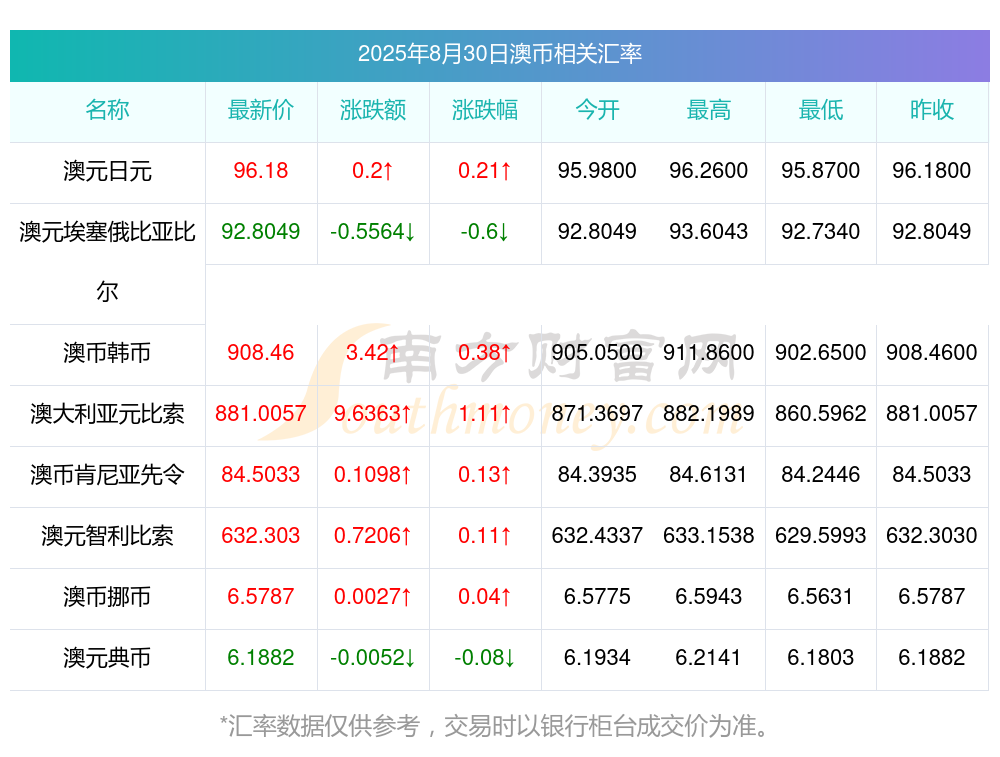Select lowest value 902.6500
The image size is (1000, 757).
pos(821,352)
